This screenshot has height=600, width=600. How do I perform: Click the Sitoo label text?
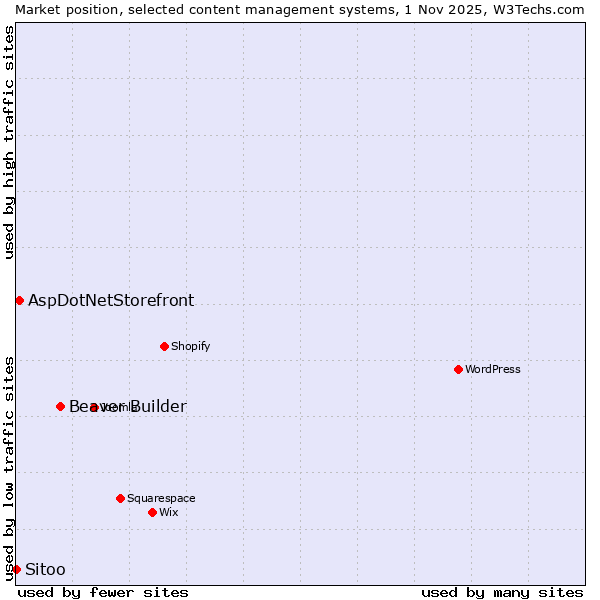[x=45, y=569]
